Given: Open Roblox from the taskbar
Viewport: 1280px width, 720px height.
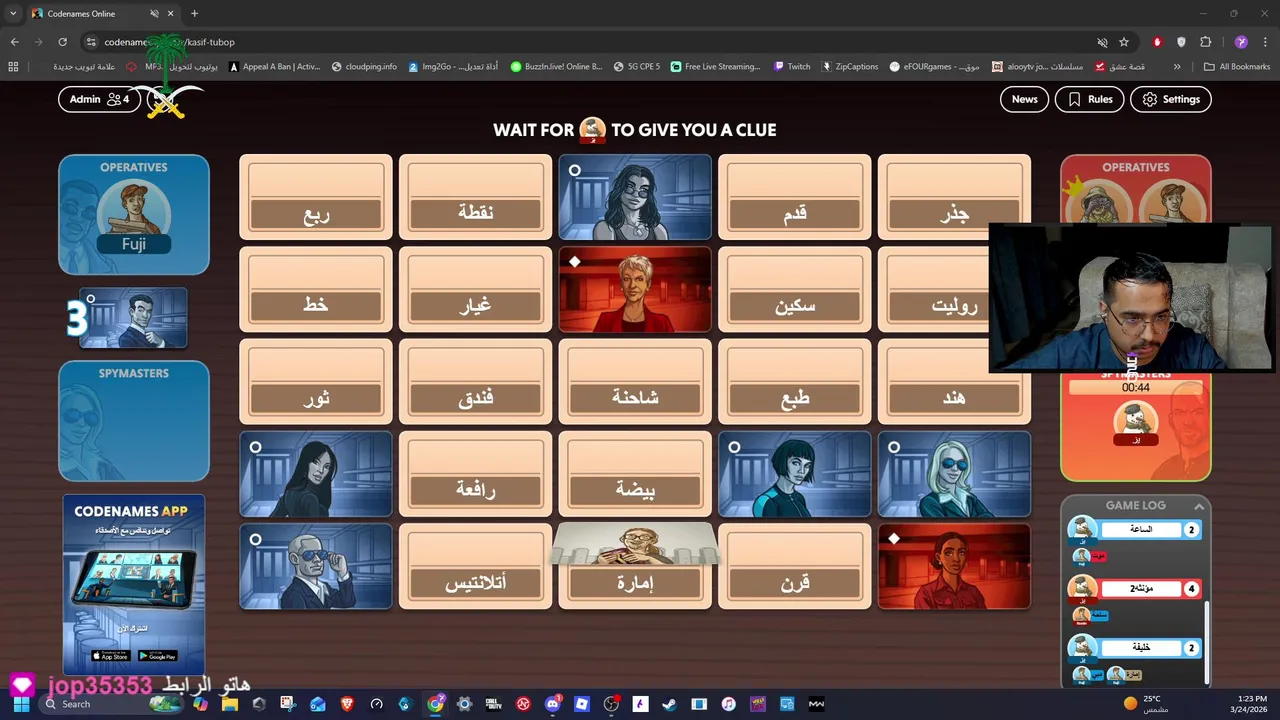Looking at the screenshot, I should 581,704.
